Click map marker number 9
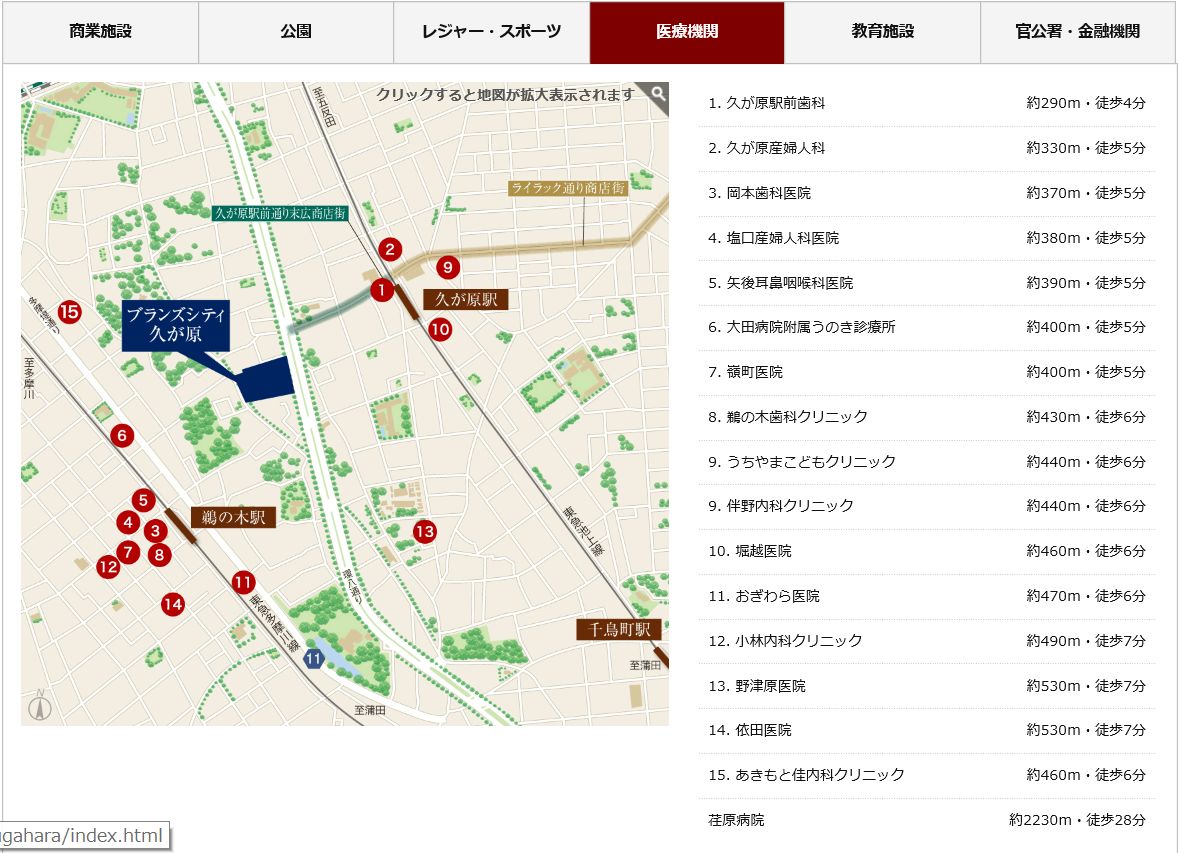Viewport: 1180px width, 853px height. pyautogui.click(x=448, y=267)
